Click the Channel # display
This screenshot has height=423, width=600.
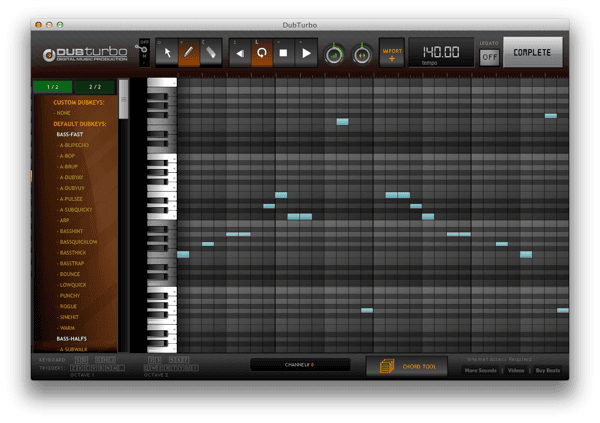click(x=300, y=365)
